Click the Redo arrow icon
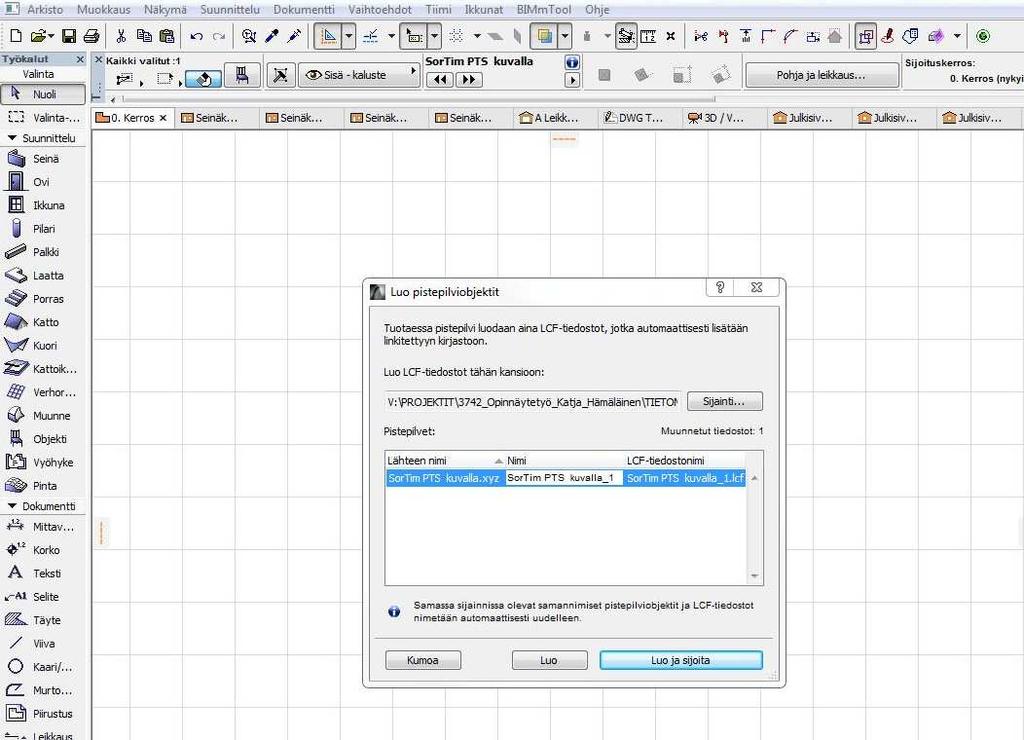Image resolution: width=1024 pixels, height=740 pixels. pos(219,37)
